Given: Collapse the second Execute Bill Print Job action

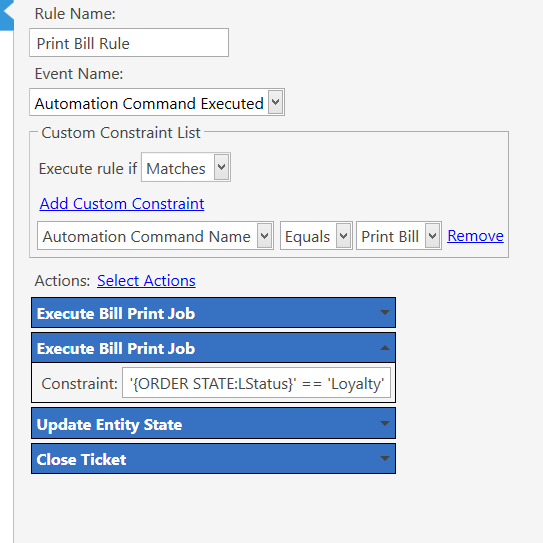Looking at the screenshot, I should click(213, 348).
